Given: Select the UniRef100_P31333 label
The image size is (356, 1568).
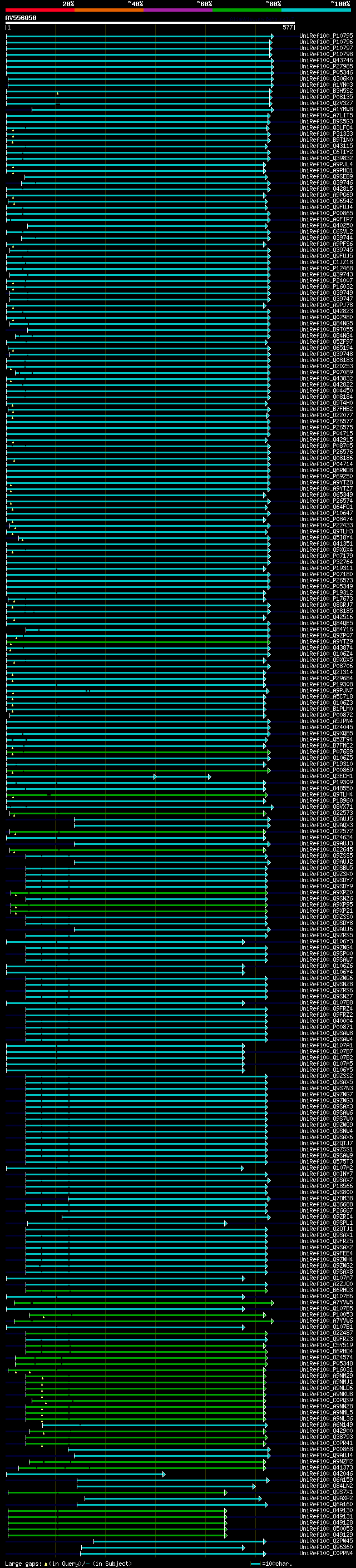Looking at the screenshot, I should pos(326,134).
